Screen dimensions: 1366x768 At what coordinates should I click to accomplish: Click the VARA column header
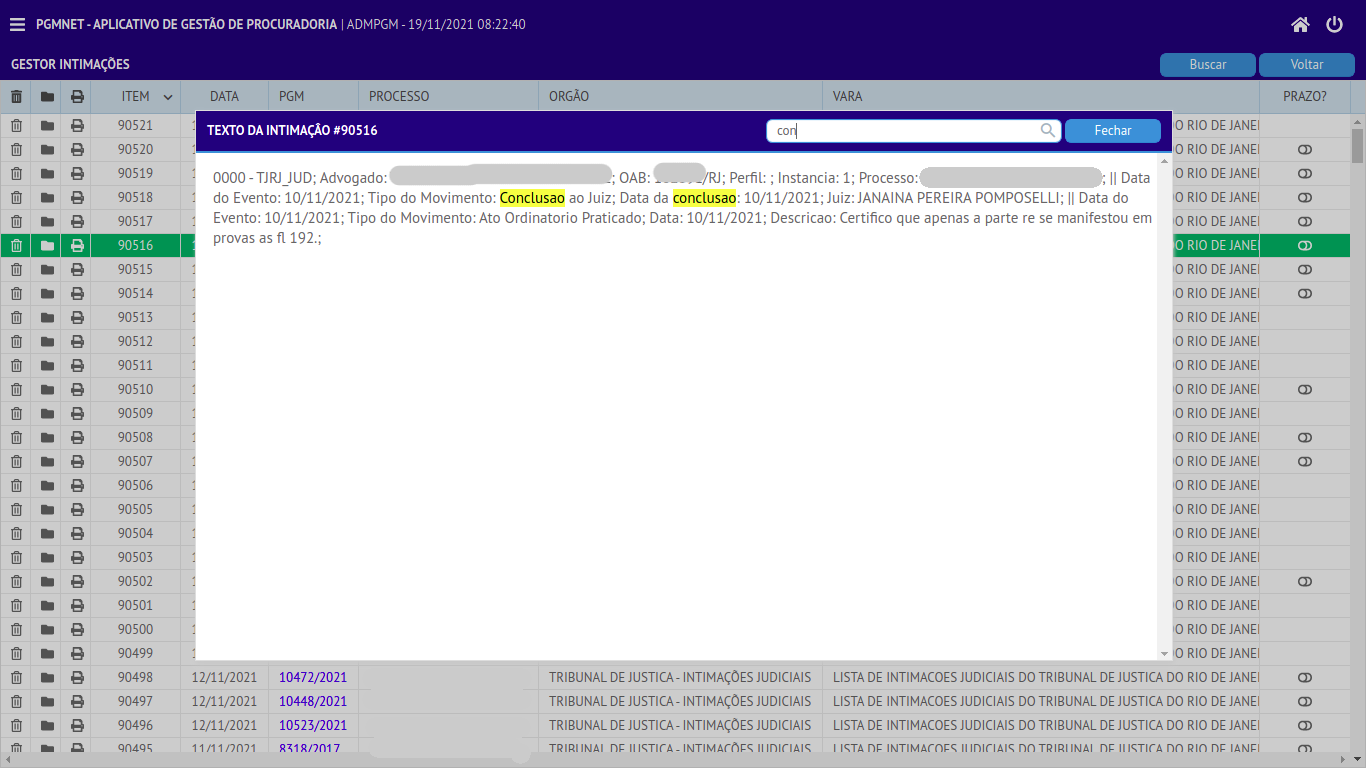(847, 97)
